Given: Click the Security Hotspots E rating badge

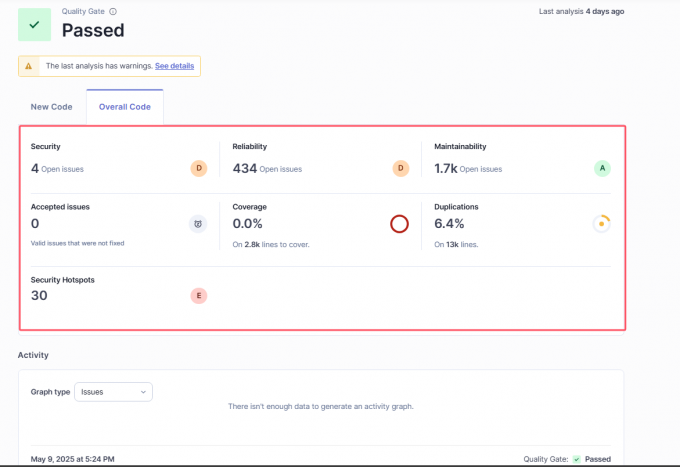Looking at the screenshot, I should (x=198, y=295).
